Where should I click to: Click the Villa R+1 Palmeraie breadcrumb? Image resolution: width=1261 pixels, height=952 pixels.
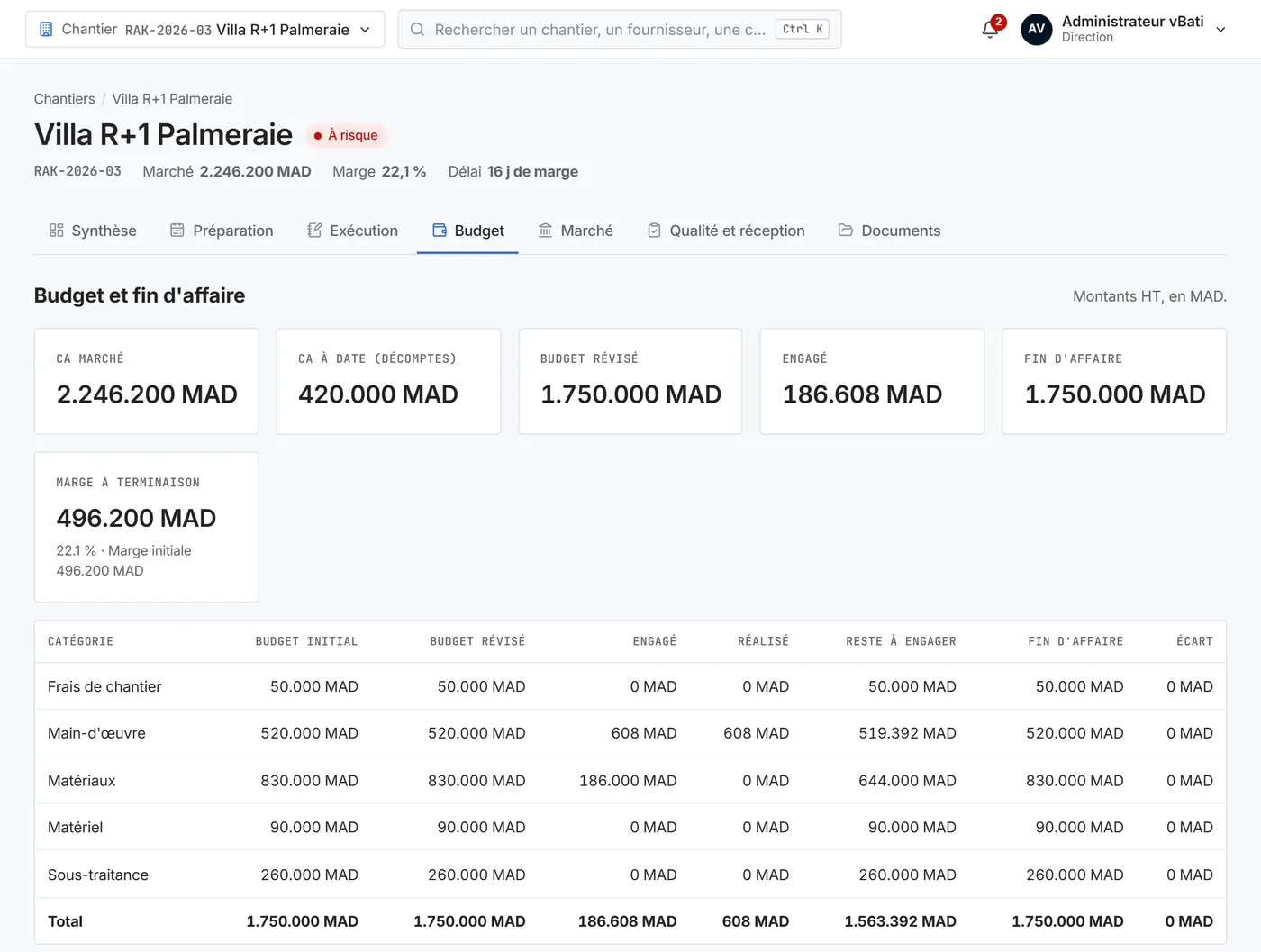tap(172, 99)
